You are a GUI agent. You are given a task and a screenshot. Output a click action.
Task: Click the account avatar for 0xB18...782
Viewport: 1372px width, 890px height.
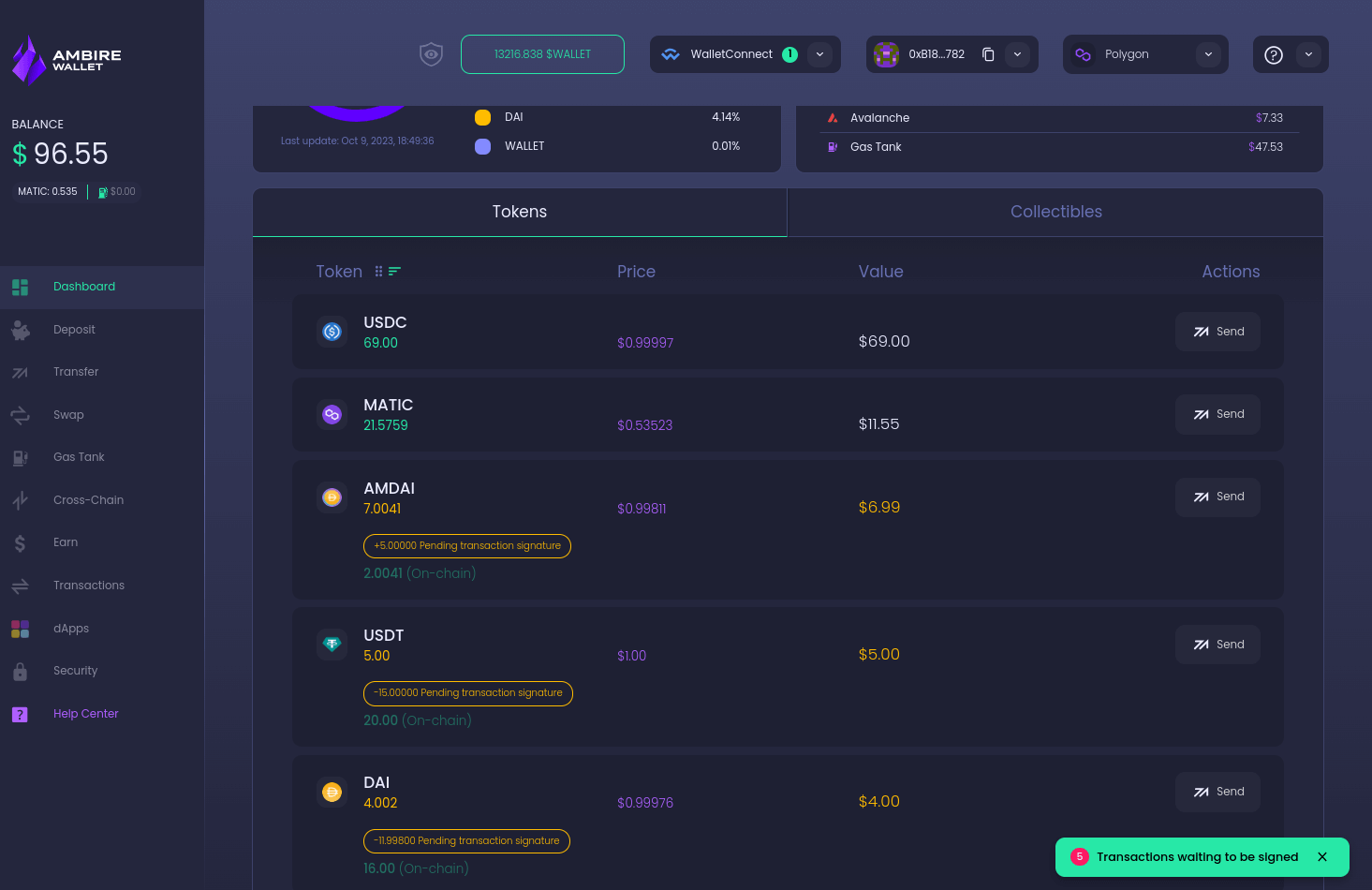(x=886, y=54)
